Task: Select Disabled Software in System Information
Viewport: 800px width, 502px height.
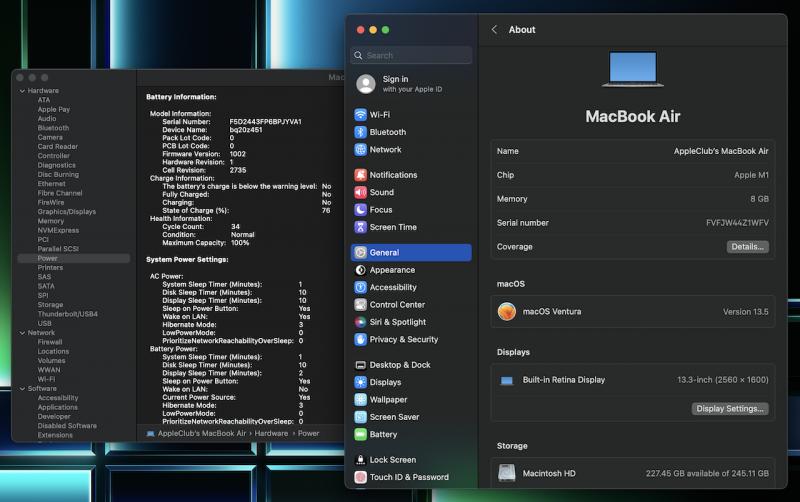Action: click(67, 425)
